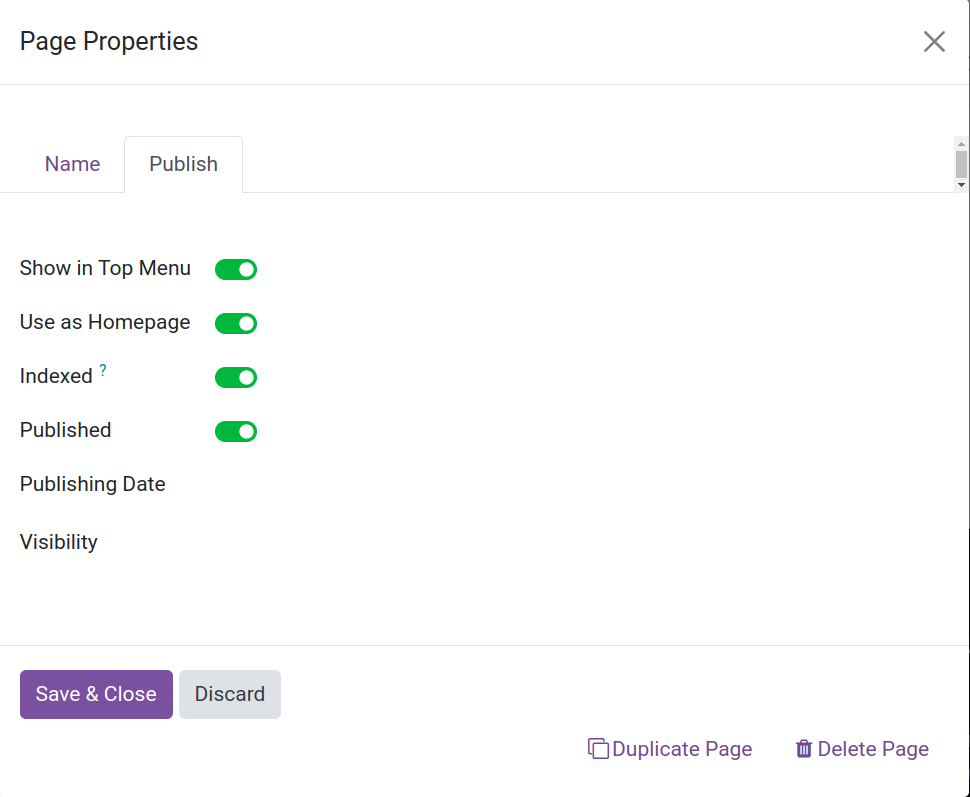Image resolution: width=970 pixels, height=797 pixels.
Task: Click the Show in Top Menu label
Action: pos(105,268)
